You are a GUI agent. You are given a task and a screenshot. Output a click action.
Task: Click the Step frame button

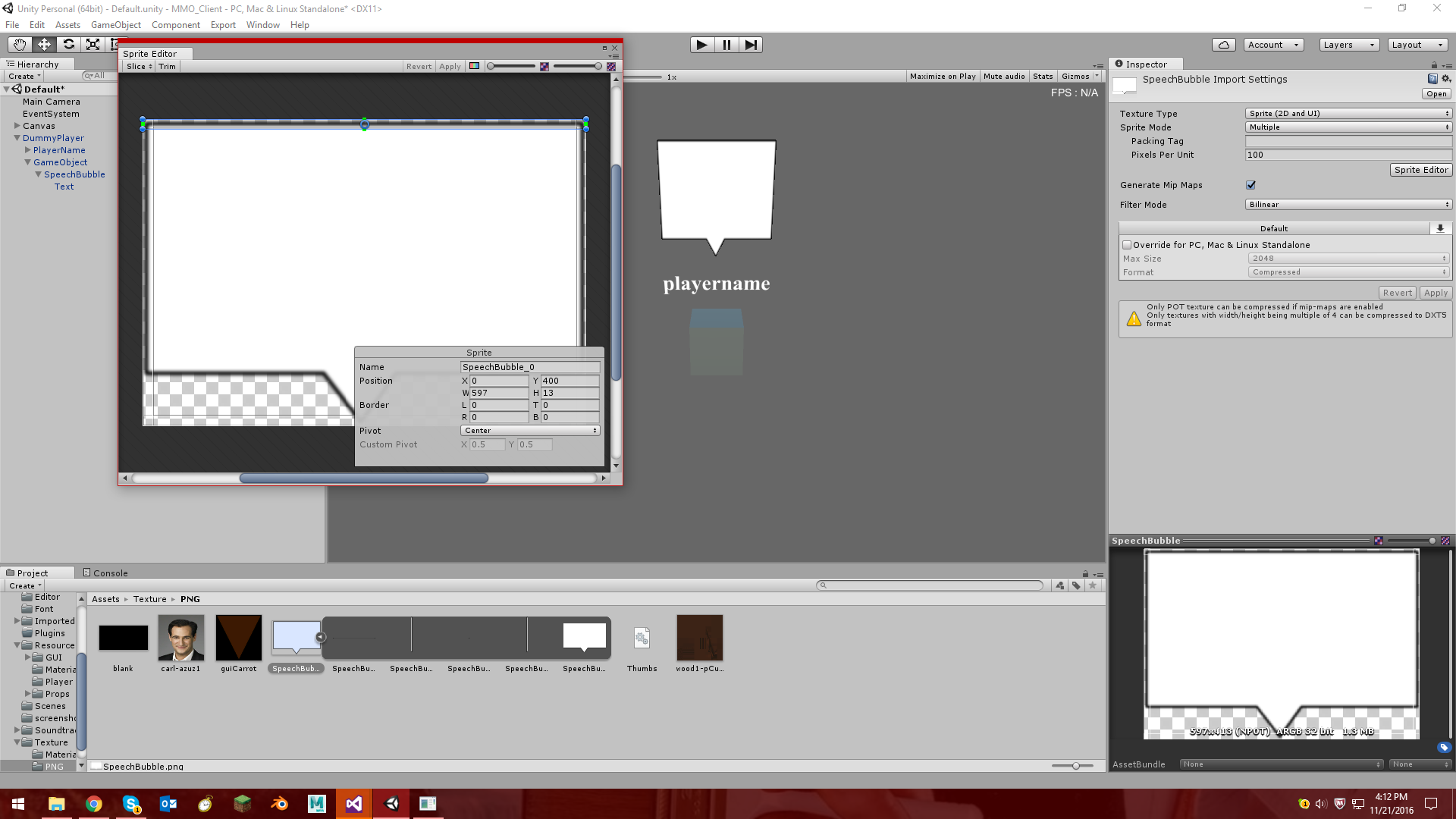(751, 45)
